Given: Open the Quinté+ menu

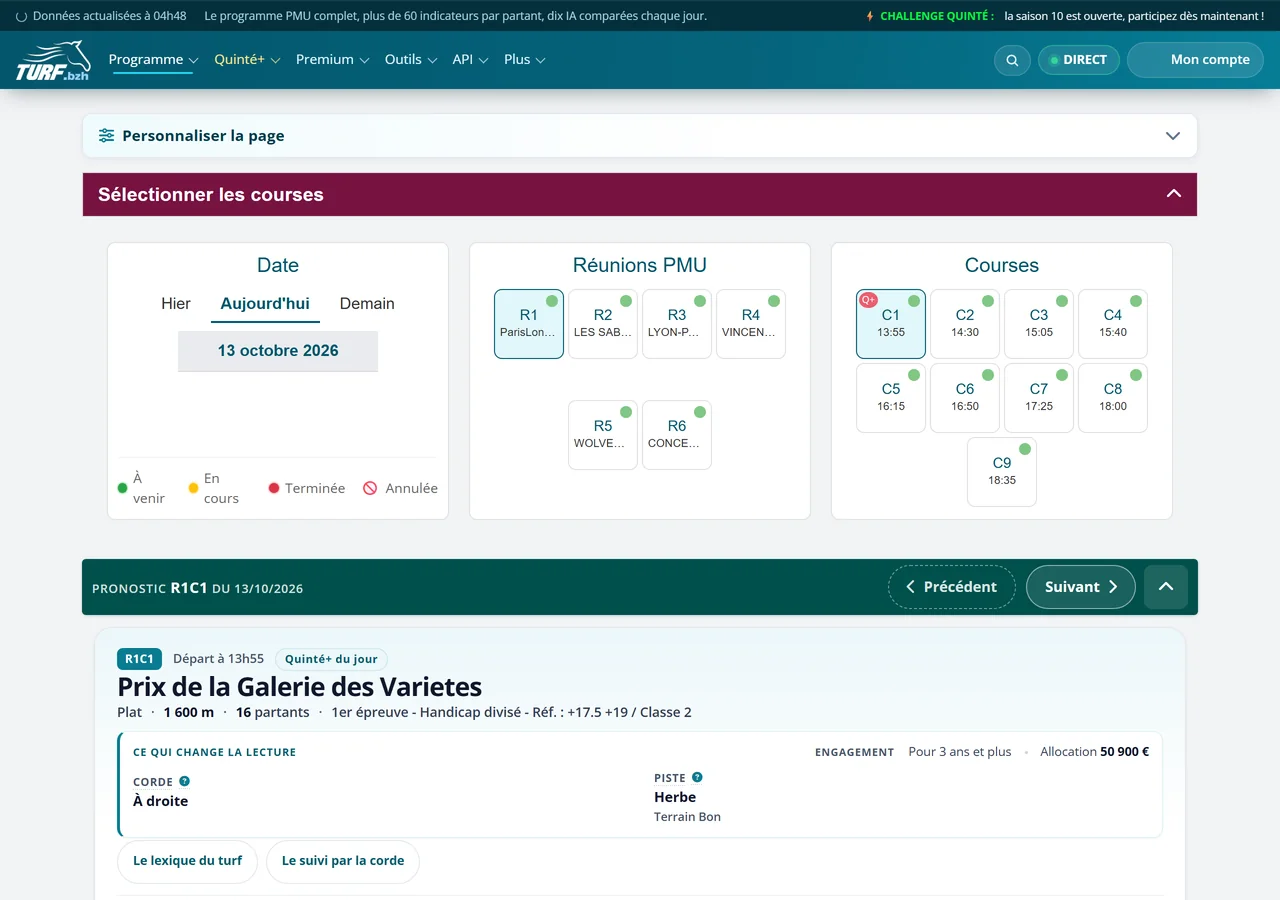Looking at the screenshot, I should point(247,59).
